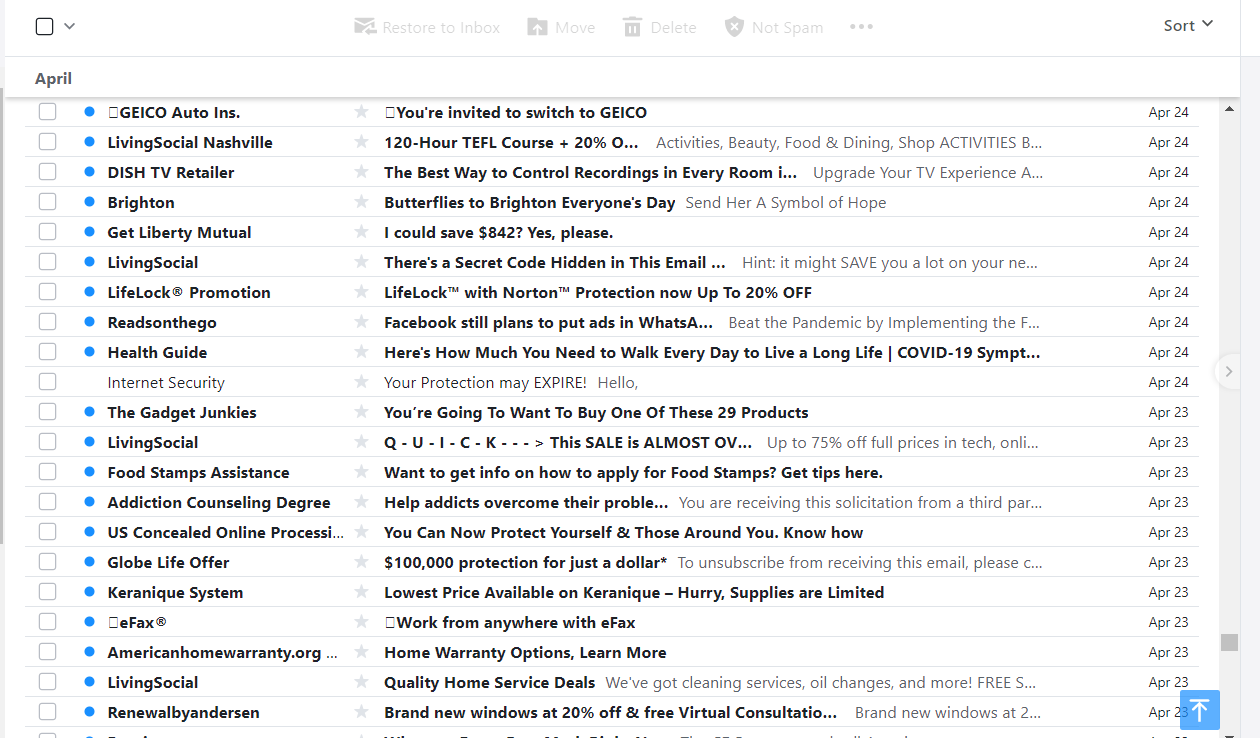
Task: Open the 'You're invited to switch to GEICO' email
Action: click(516, 112)
